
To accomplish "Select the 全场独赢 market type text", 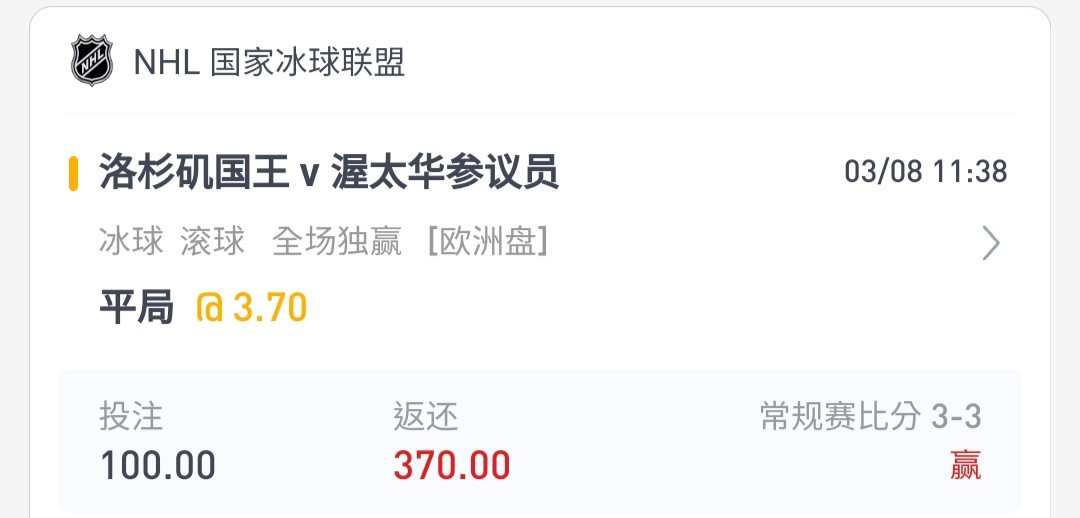I will point(336,242).
